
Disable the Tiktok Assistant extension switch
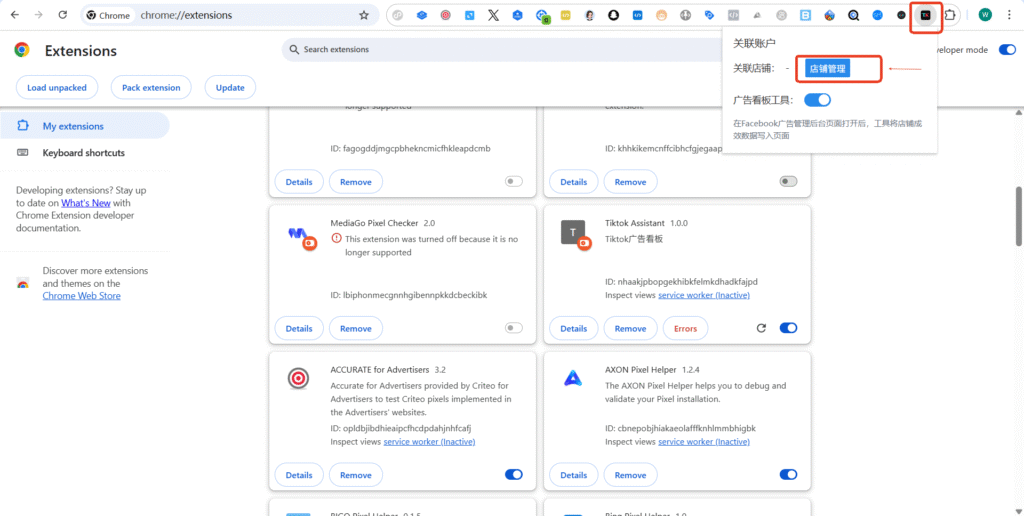click(788, 328)
